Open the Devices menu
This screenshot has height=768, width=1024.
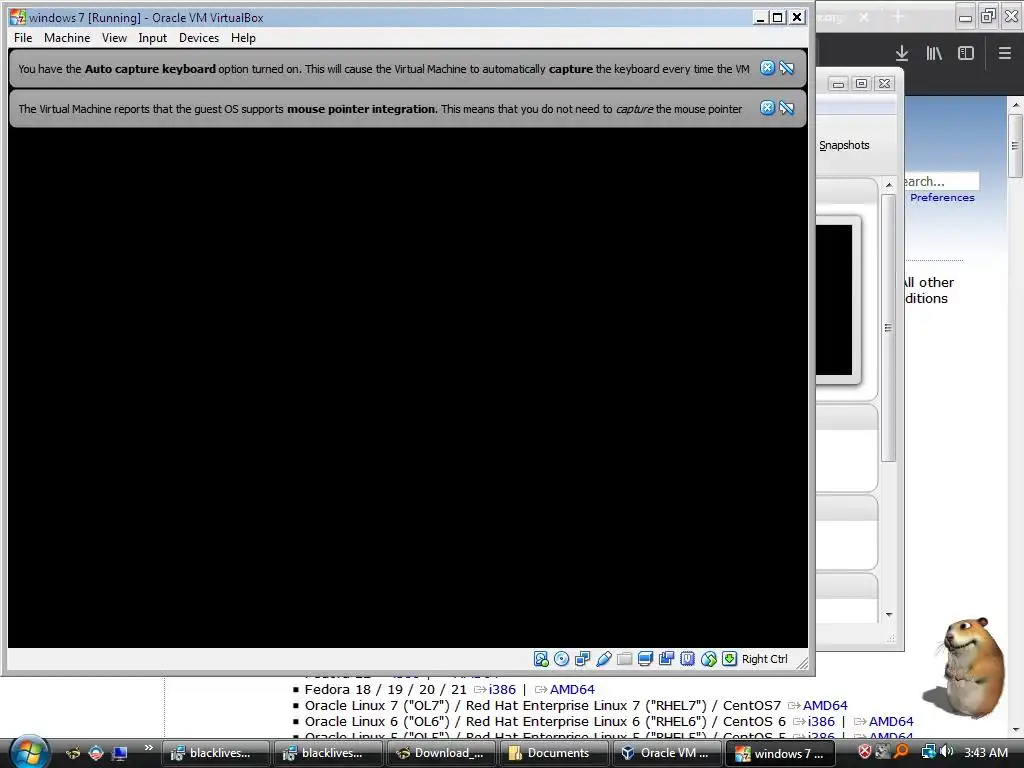click(199, 38)
